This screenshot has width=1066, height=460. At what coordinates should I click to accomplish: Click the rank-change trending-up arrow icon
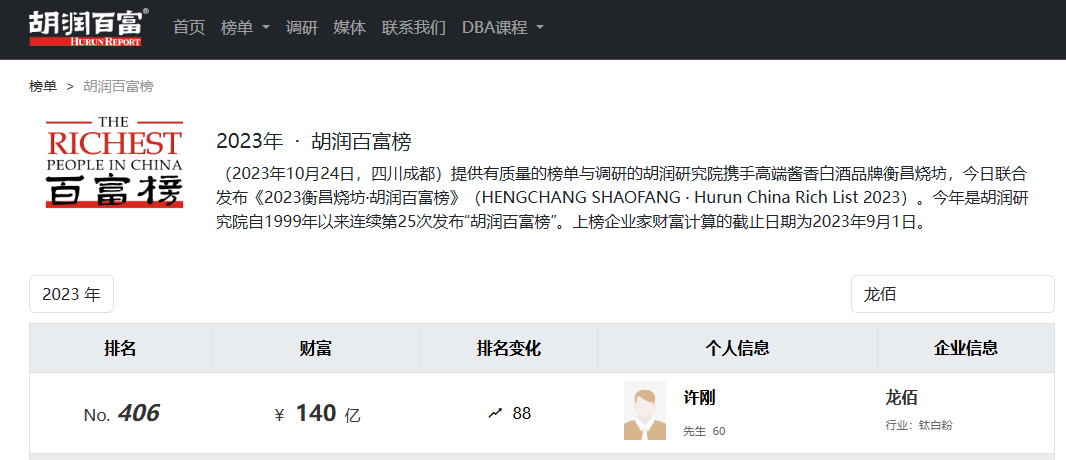(495, 413)
